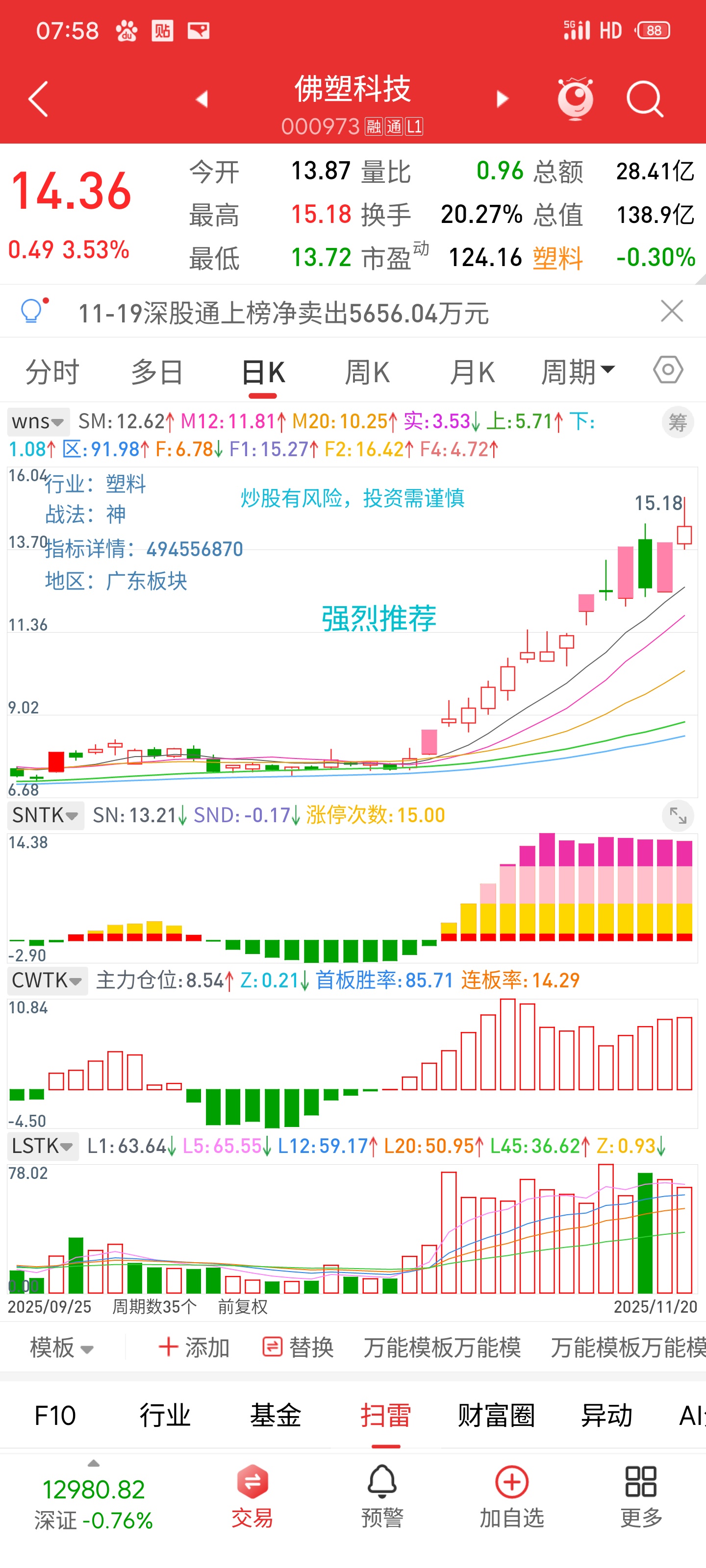Open the 交易 trade icon

(252, 1497)
